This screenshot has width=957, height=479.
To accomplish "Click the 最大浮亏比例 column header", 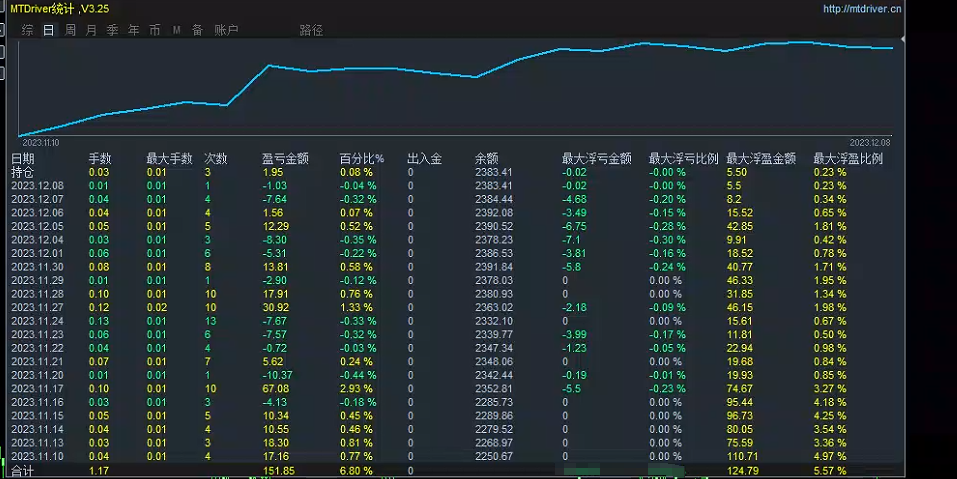I will (x=684, y=159).
